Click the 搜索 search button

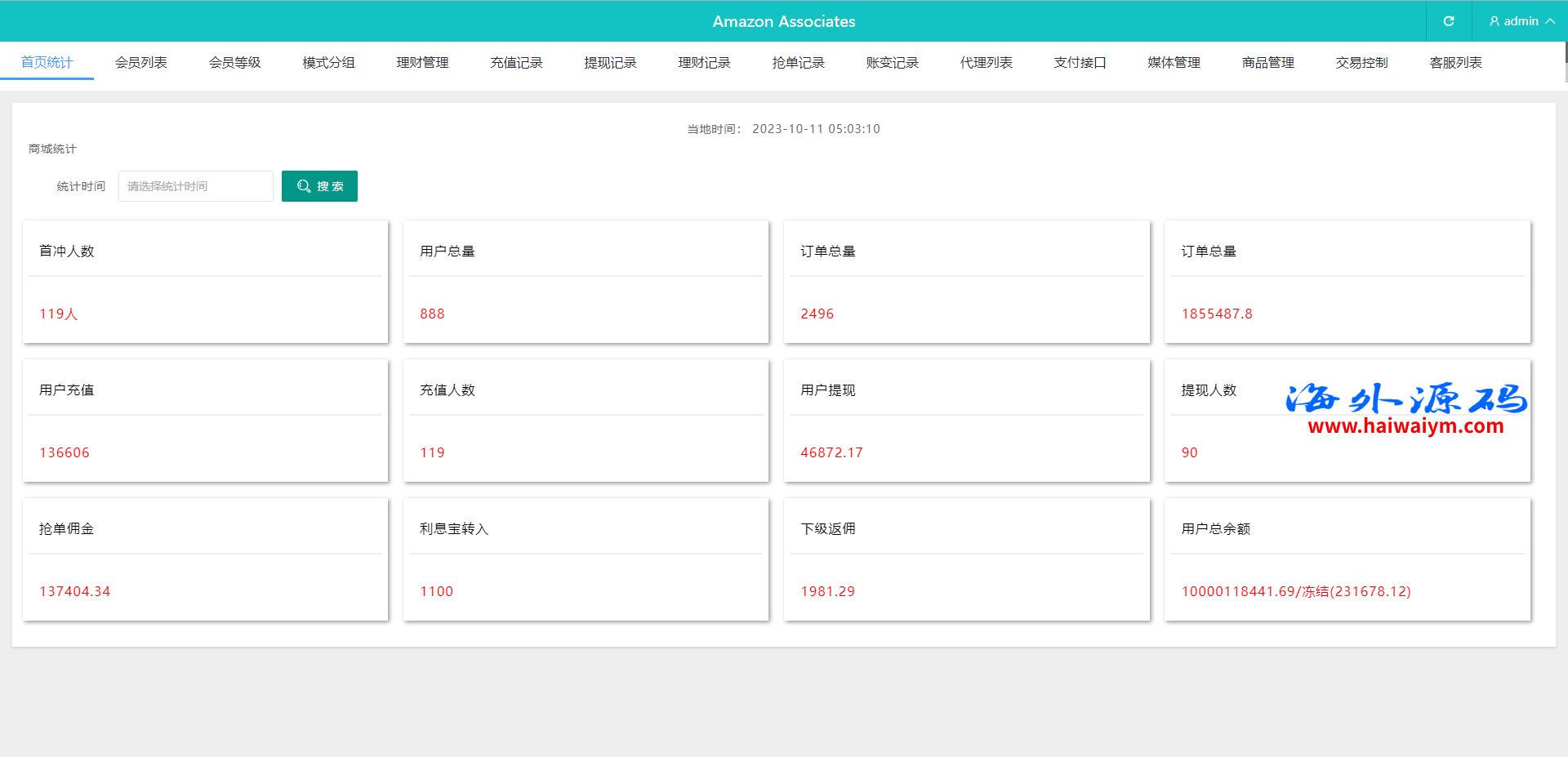tap(319, 186)
